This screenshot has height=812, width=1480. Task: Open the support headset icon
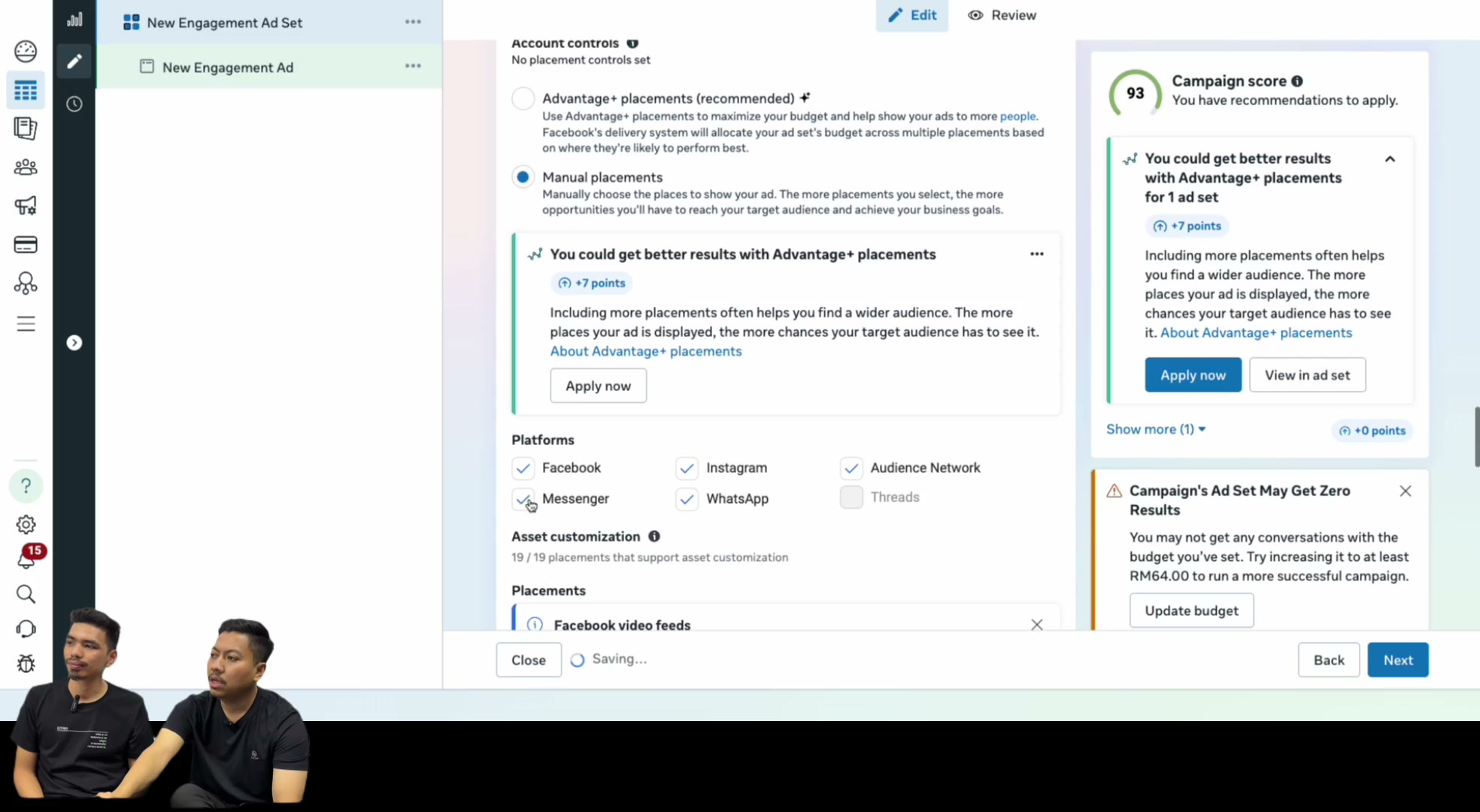pos(26,629)
